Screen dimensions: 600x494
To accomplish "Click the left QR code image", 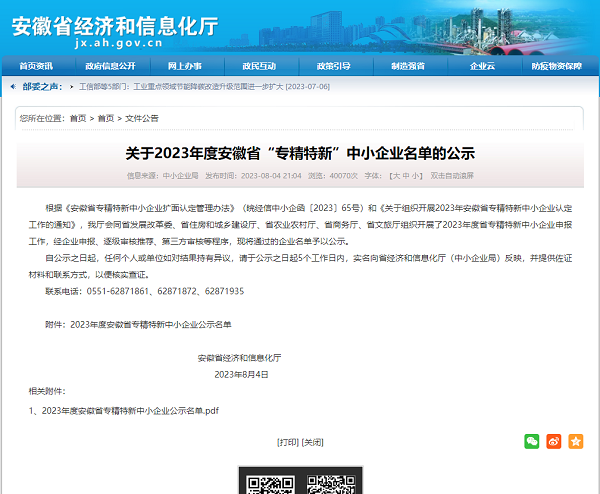I will coord(270,485).
